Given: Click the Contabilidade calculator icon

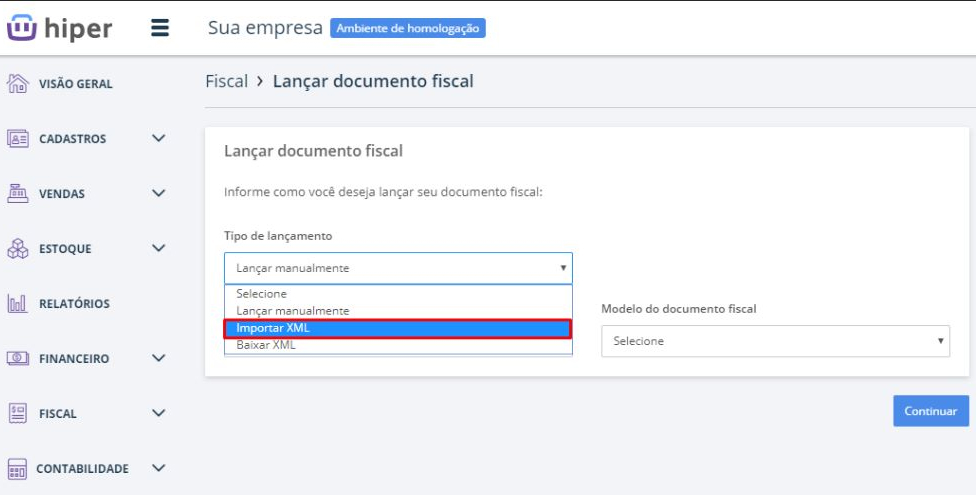Looking at the screenshot, I should [17, 468].
